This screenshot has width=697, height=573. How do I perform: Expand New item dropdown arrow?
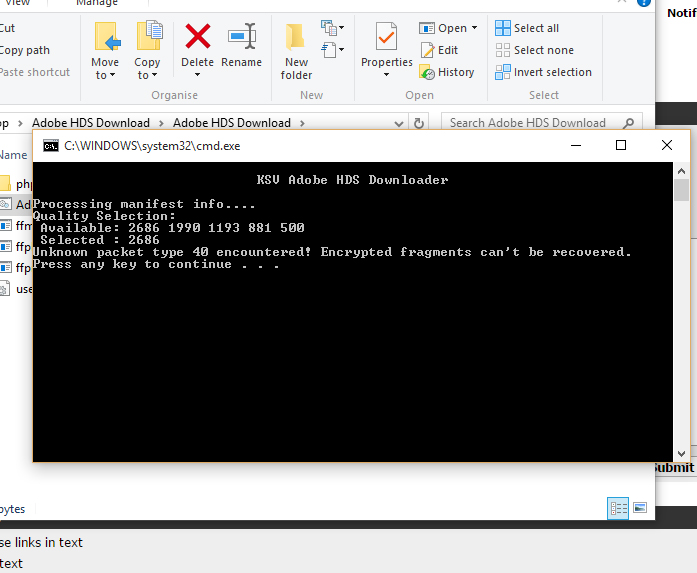point(341,28)
